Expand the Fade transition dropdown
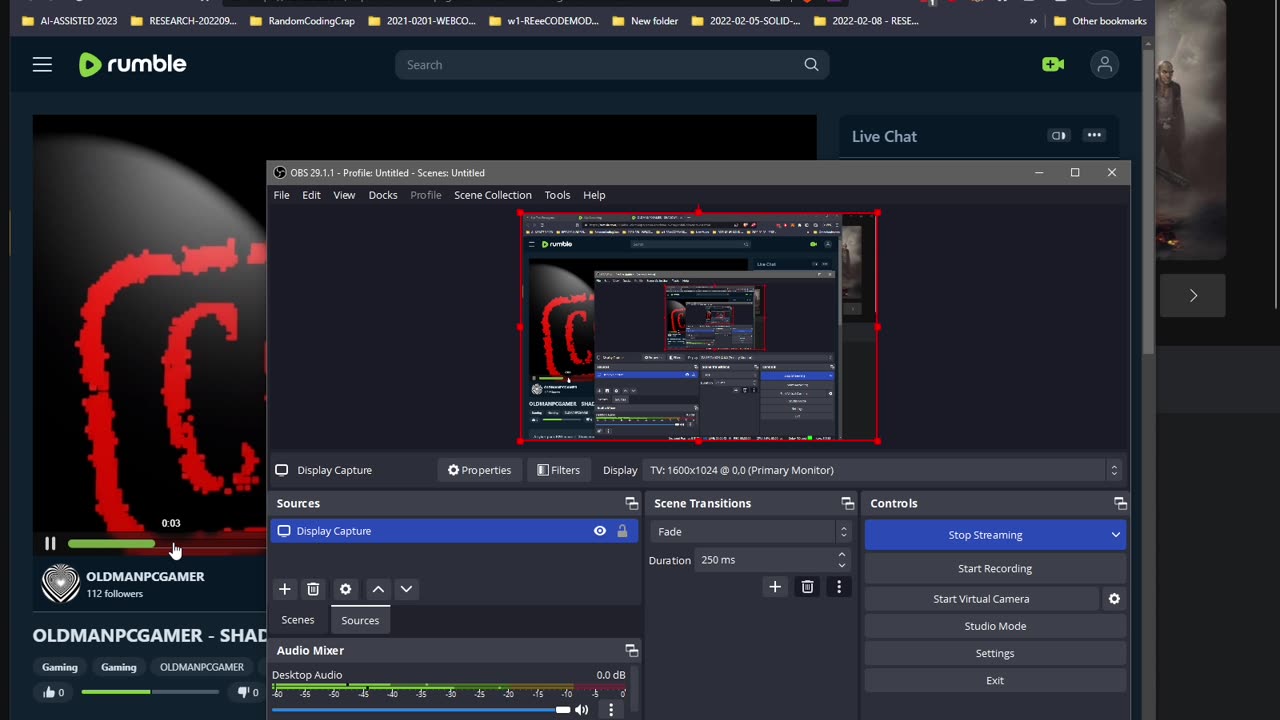Image resolution: width=1280 pixels, height=720 pixels. (843, 532)
